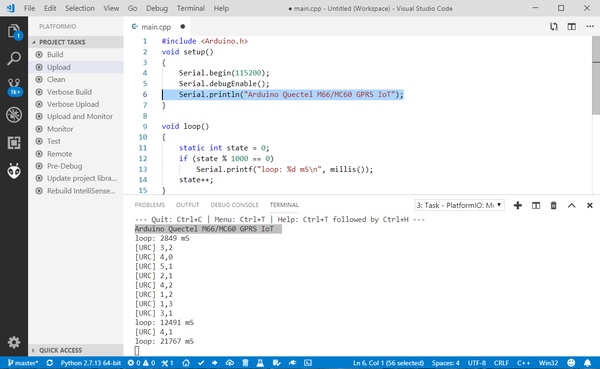Split the terminal panel
Screen dimensions: 600x369
pyautogui.click(x=536, y=206)
